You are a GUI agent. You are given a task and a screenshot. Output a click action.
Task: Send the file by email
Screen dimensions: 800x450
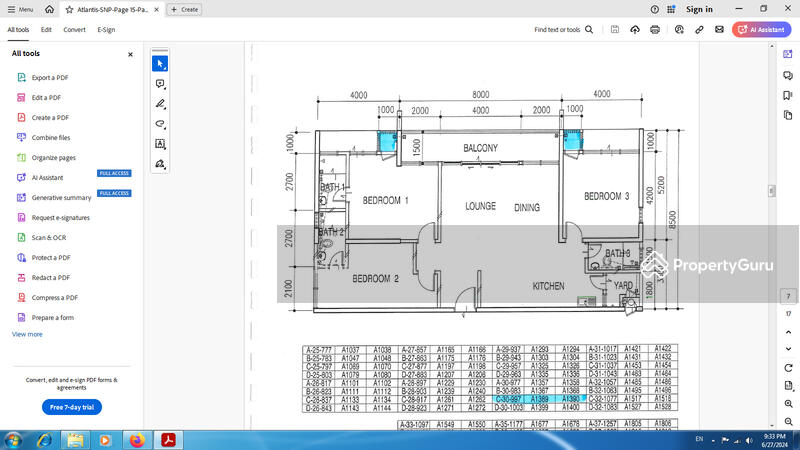[719, 30]
